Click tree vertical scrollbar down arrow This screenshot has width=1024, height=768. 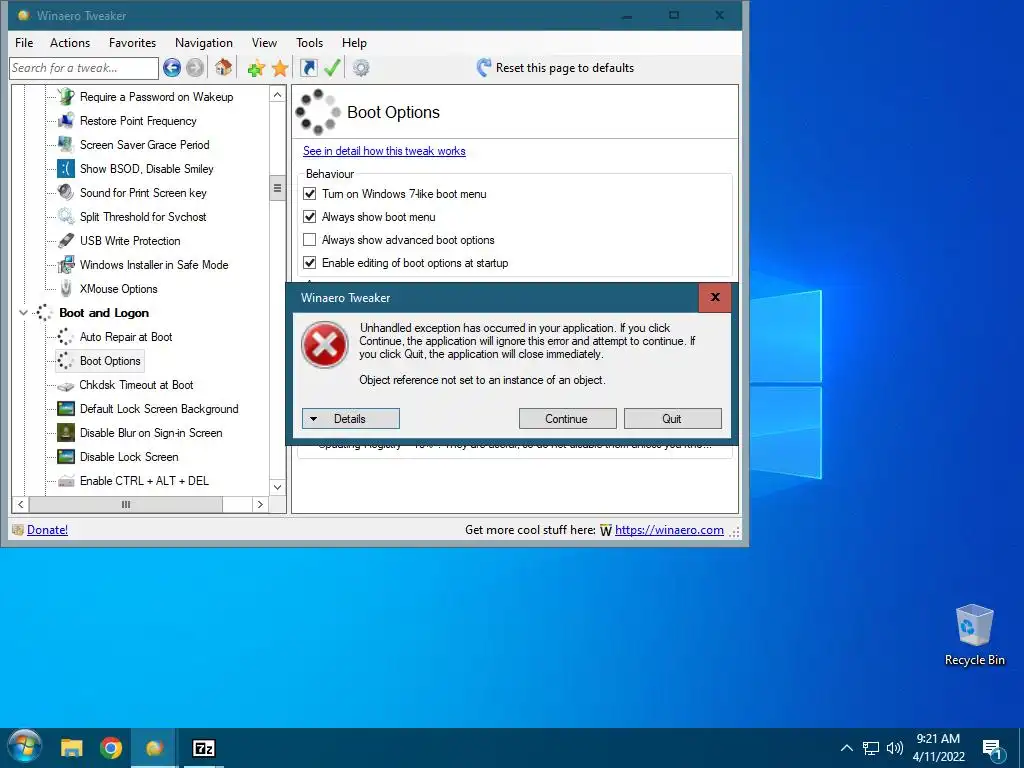pos(278,487)
